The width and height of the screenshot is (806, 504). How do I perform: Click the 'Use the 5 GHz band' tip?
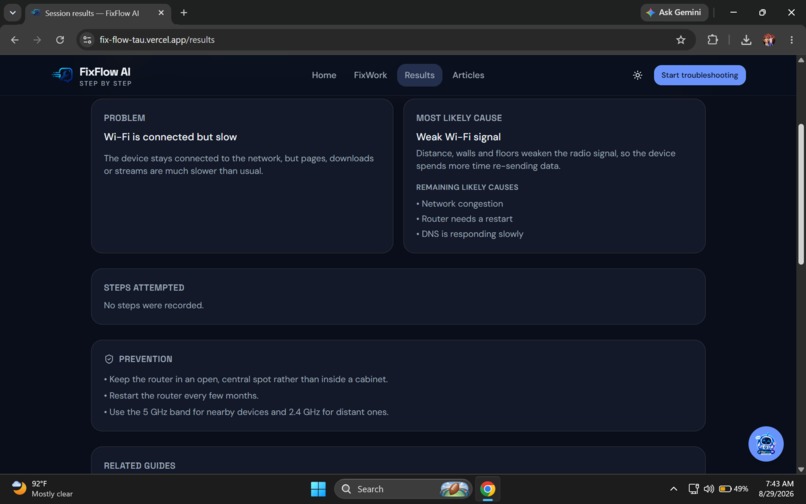[249, 412]
